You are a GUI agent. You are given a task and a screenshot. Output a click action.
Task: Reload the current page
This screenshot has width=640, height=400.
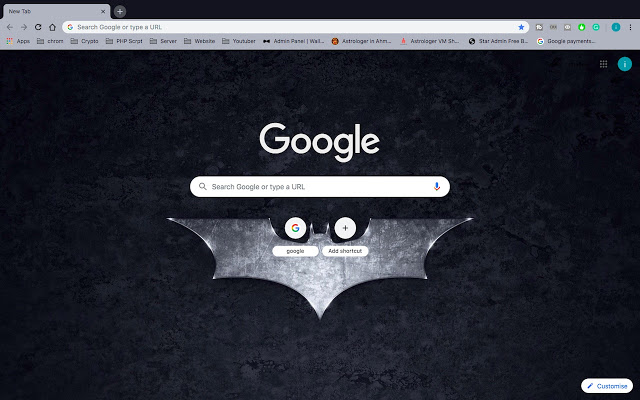tap(38, 27)
